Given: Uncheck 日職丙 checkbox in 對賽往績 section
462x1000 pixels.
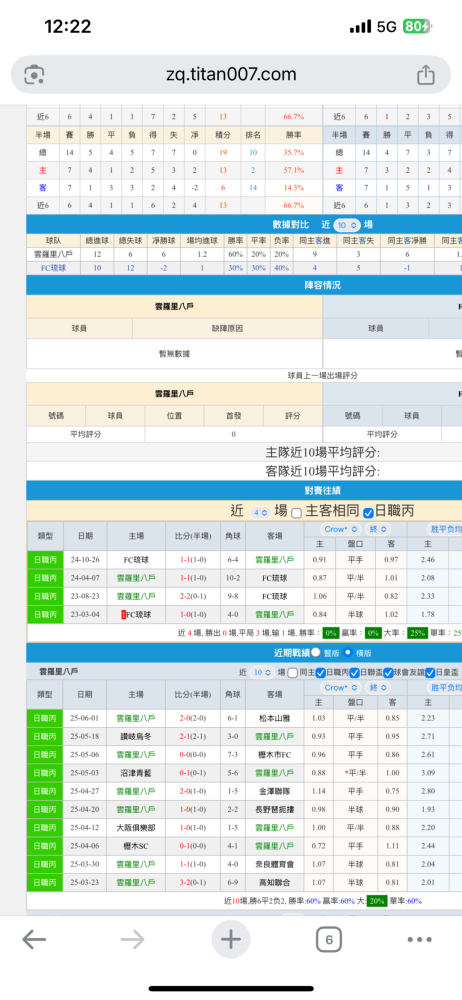Looking at the screenshot, I should [368, 513].
